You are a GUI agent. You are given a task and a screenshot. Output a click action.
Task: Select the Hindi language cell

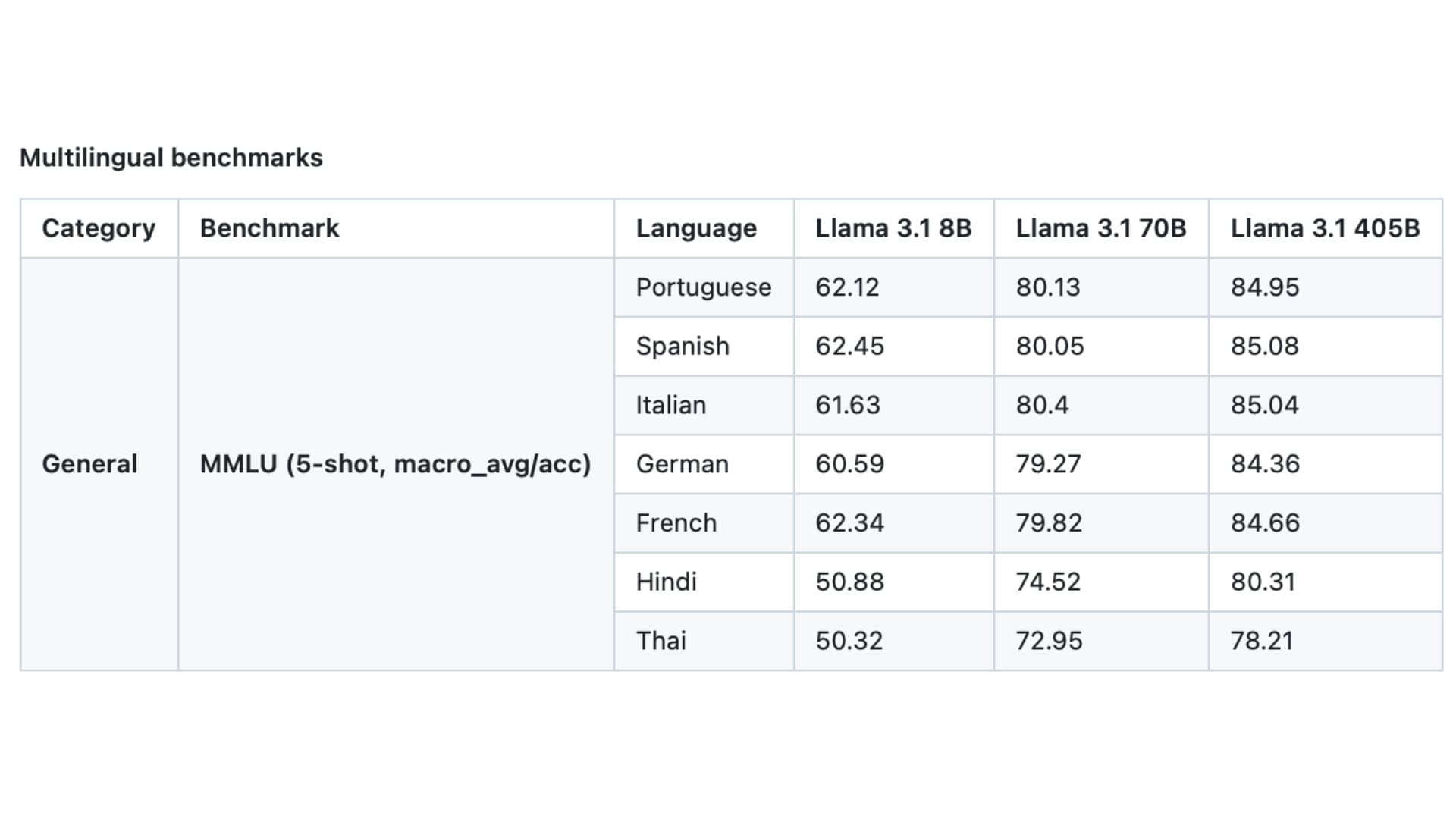[x=667, y=582]
